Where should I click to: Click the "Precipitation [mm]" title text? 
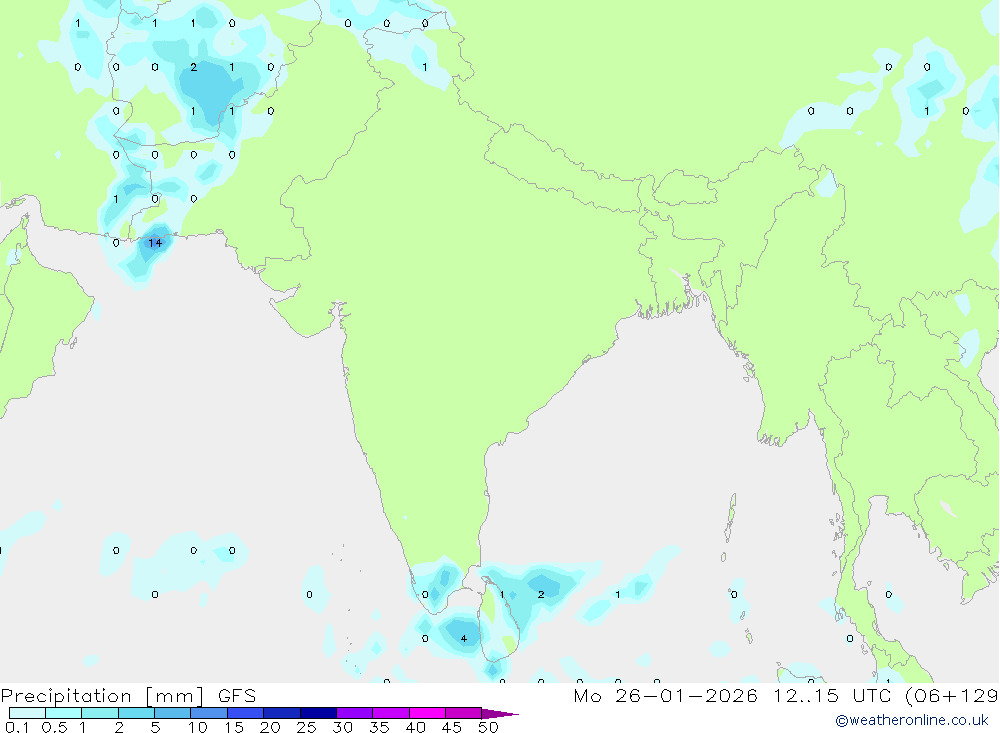click(x=102, y=696)
